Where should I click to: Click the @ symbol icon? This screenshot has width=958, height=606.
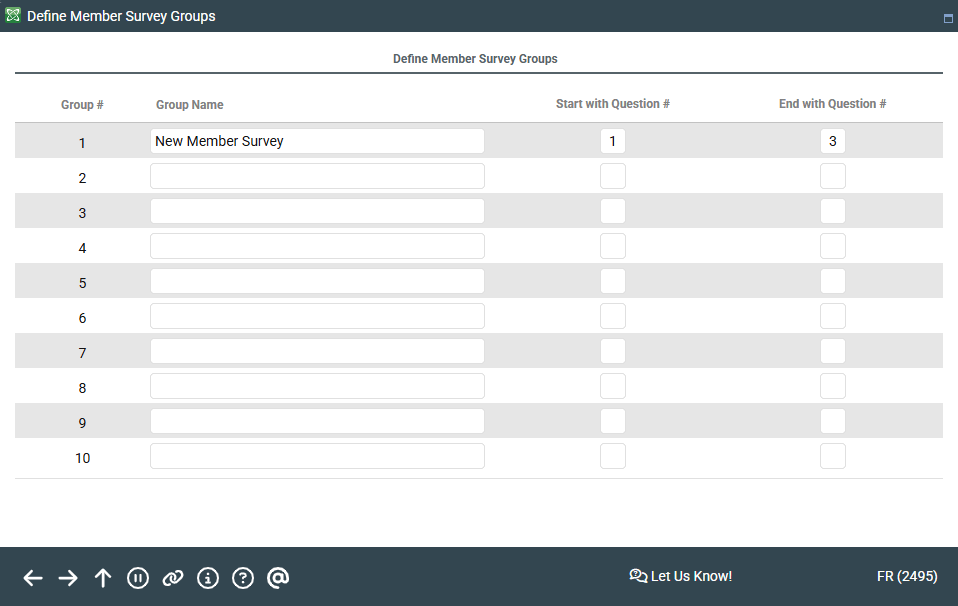(x=278, y=578)
